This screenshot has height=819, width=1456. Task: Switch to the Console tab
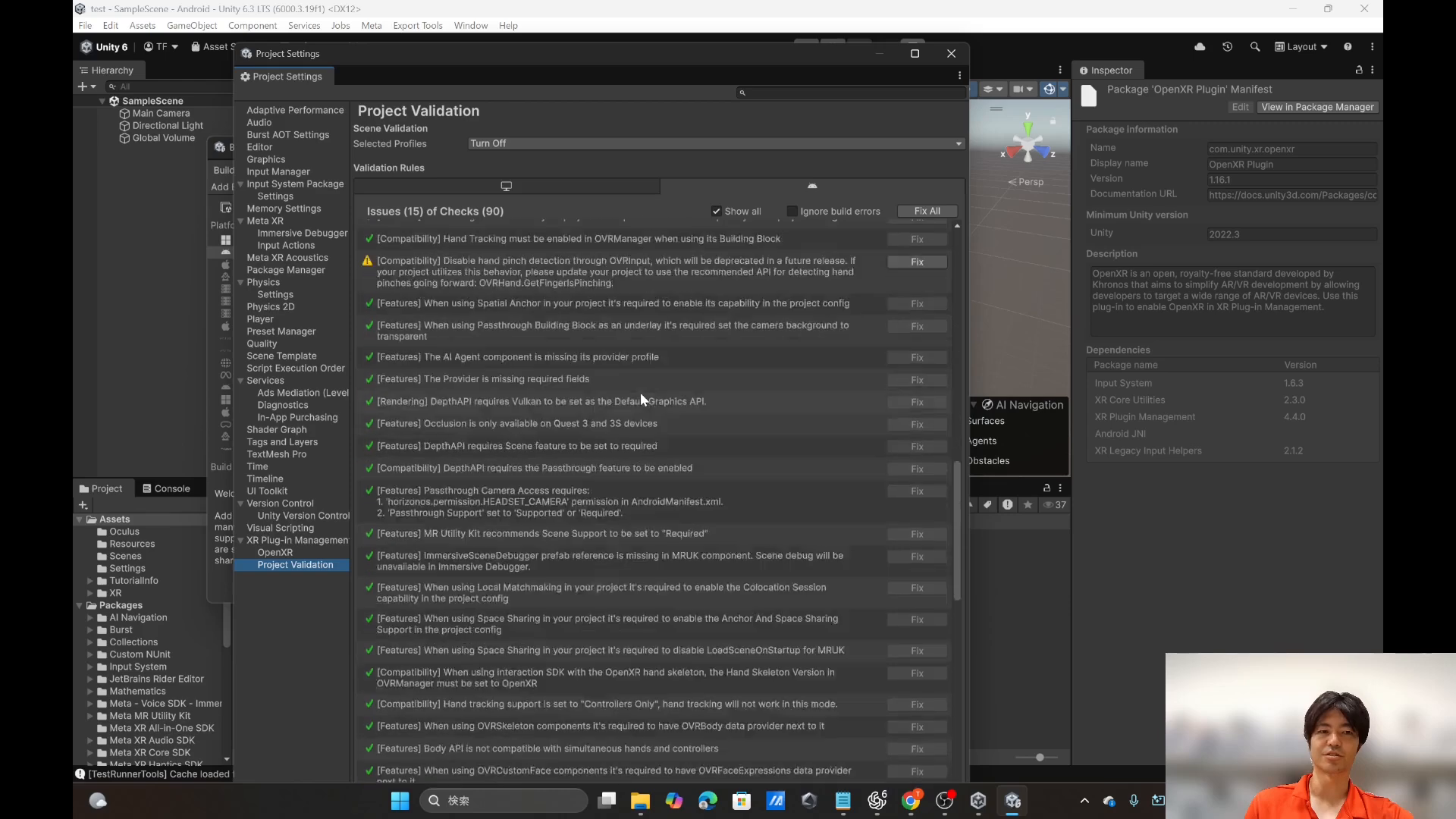[166, 488]
